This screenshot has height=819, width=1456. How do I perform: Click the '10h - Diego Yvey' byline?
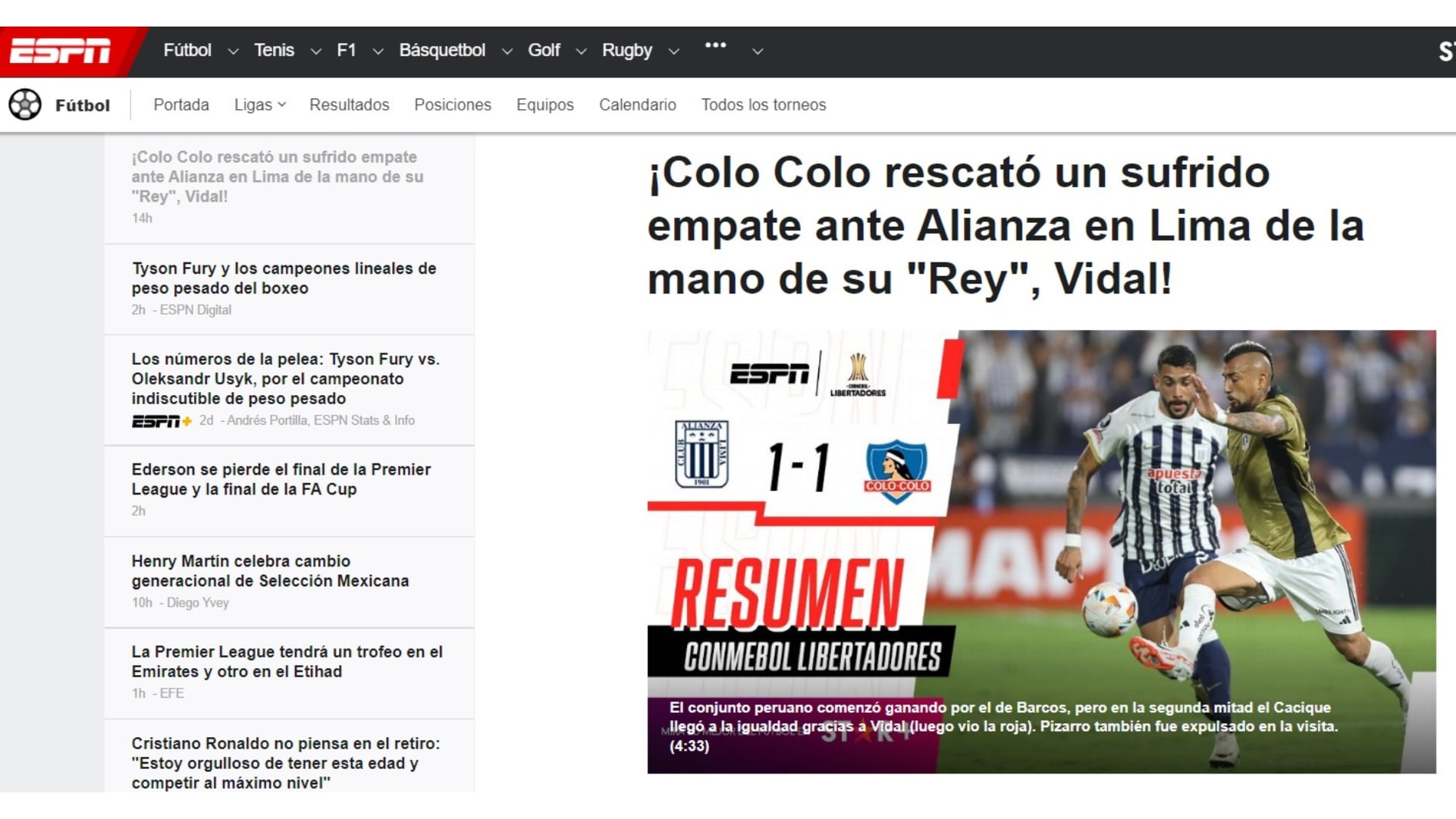pos(180,603)
